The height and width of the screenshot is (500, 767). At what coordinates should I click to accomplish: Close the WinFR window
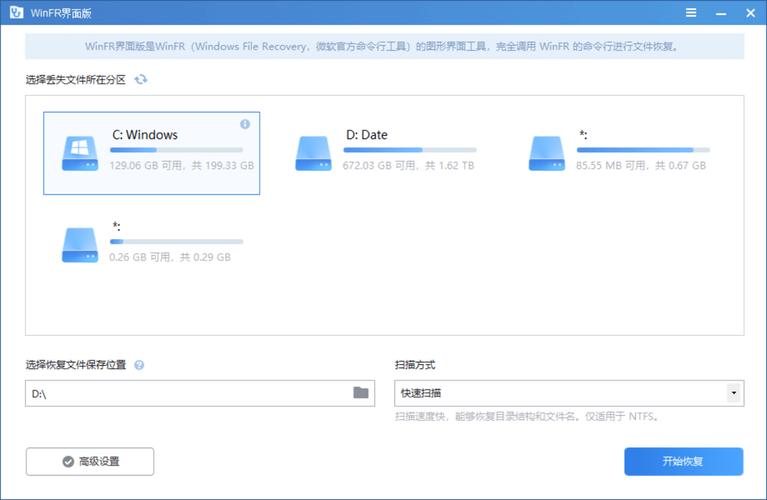[750, 13]
